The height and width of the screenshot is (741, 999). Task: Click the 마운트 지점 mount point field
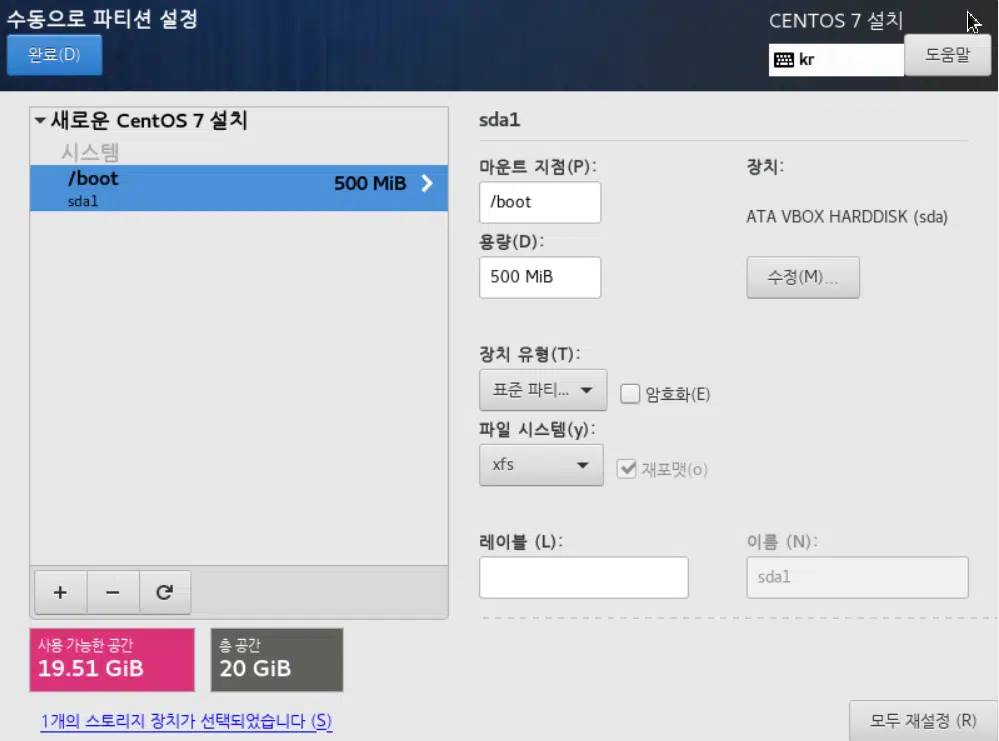[x=539, y=202]
